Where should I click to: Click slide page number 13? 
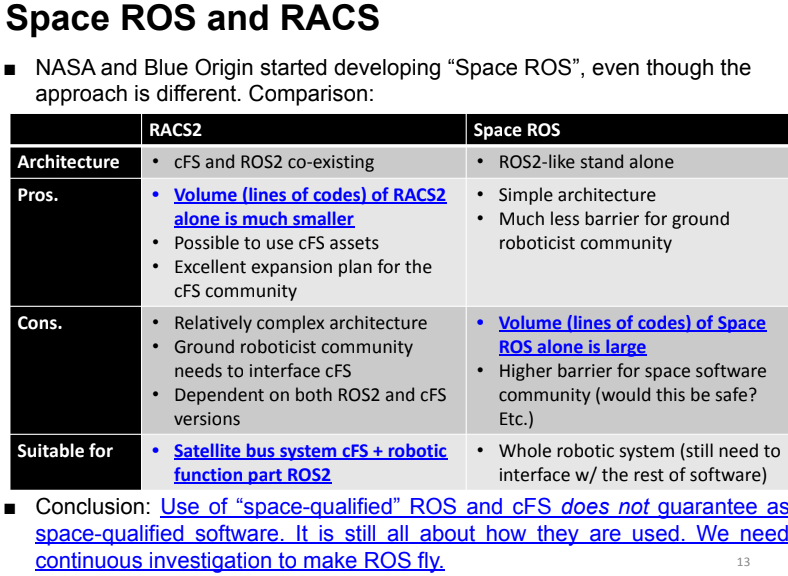click(743, 562)
